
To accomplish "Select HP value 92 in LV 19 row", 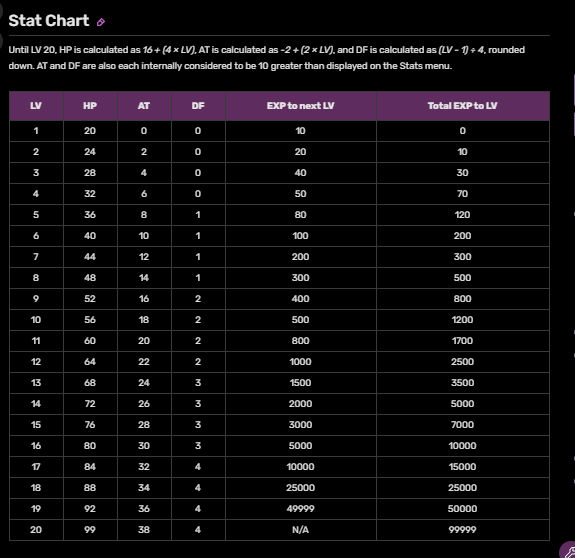I will pyautogui.click(x=90, y=509).
